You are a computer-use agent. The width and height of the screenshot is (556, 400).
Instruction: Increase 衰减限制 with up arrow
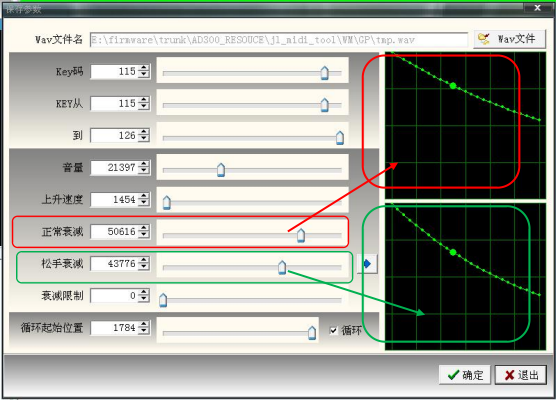(x=143, y=292)
